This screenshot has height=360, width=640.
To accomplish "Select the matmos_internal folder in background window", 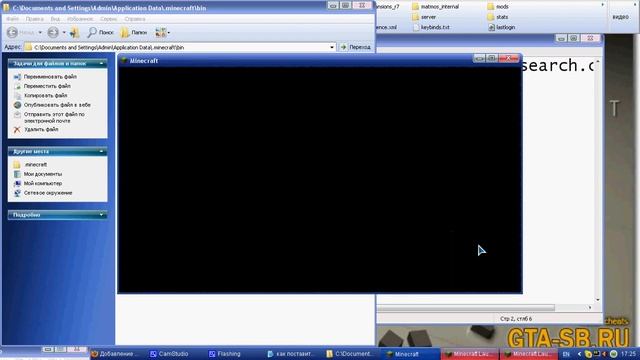I will 436,7.
